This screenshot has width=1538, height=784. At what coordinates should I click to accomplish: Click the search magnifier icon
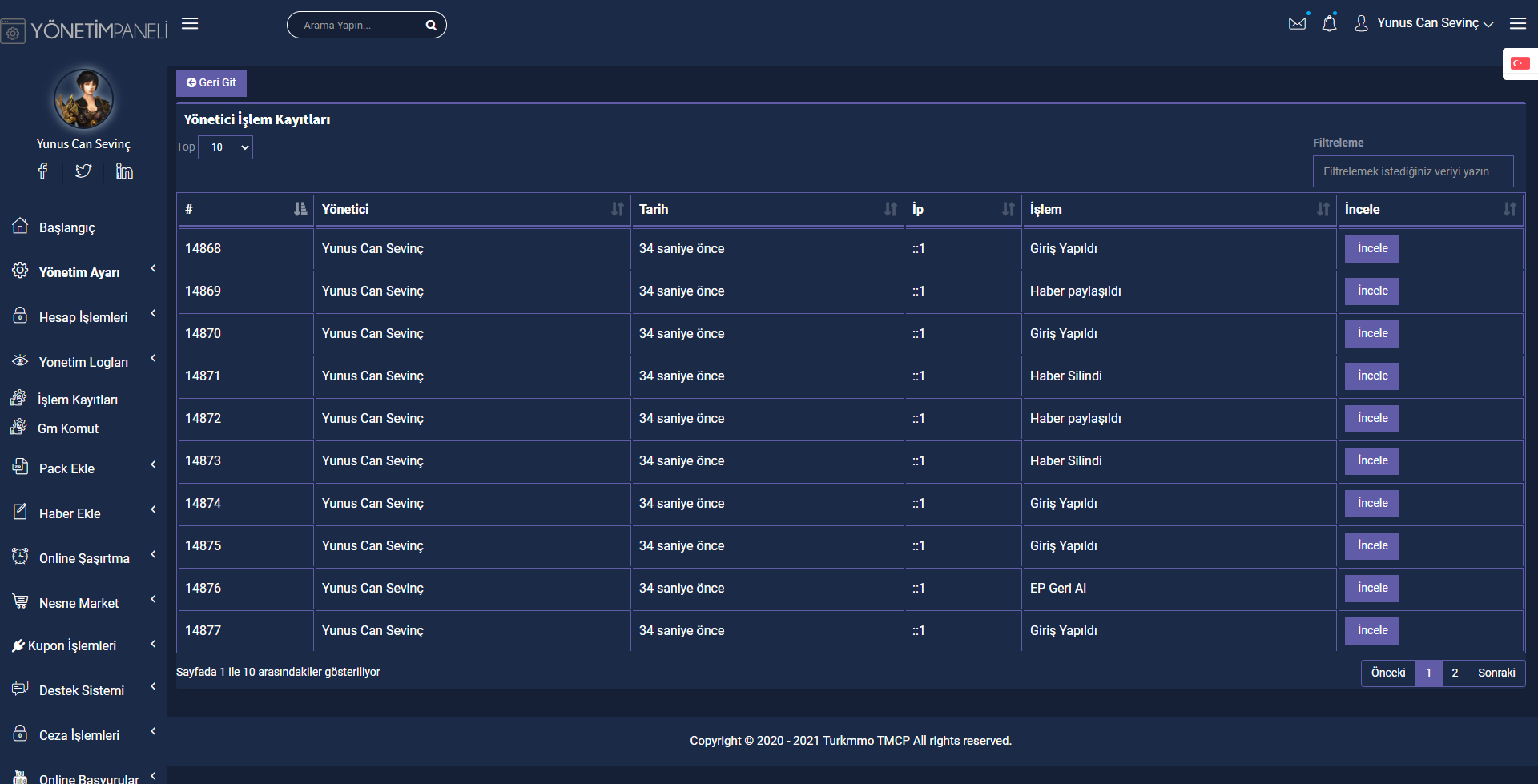click(x=431, y=26)
